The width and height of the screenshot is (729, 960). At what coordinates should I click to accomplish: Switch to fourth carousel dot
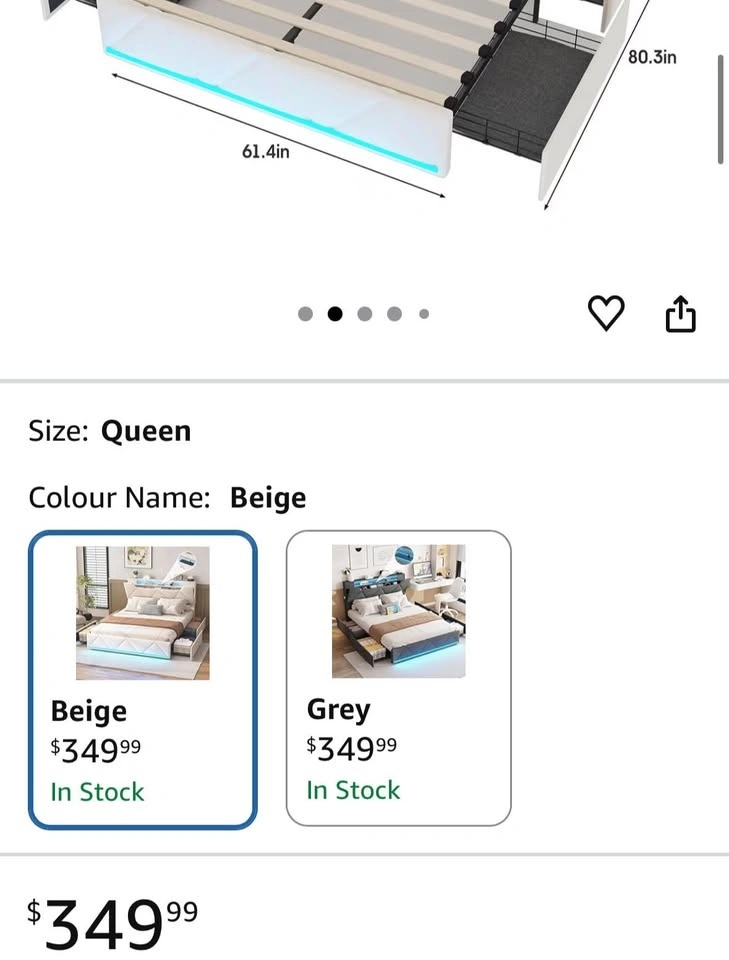[395, 314]
